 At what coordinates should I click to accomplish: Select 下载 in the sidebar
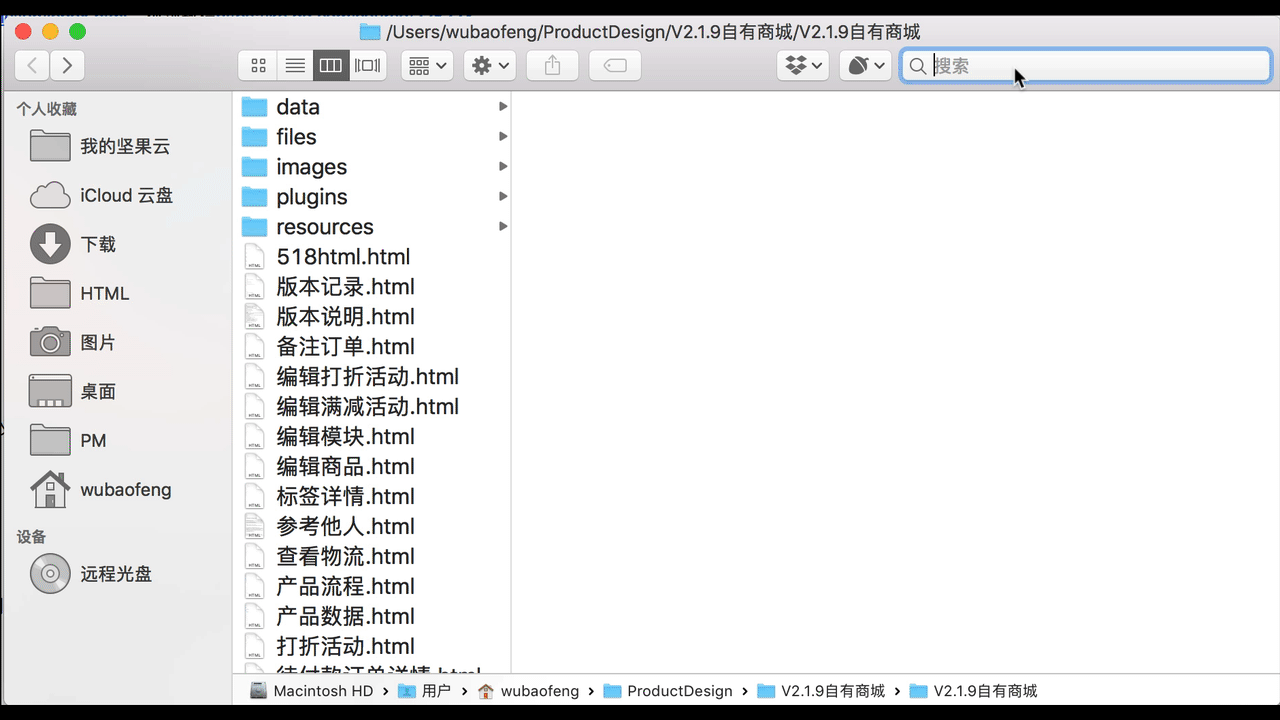[98, 245]
